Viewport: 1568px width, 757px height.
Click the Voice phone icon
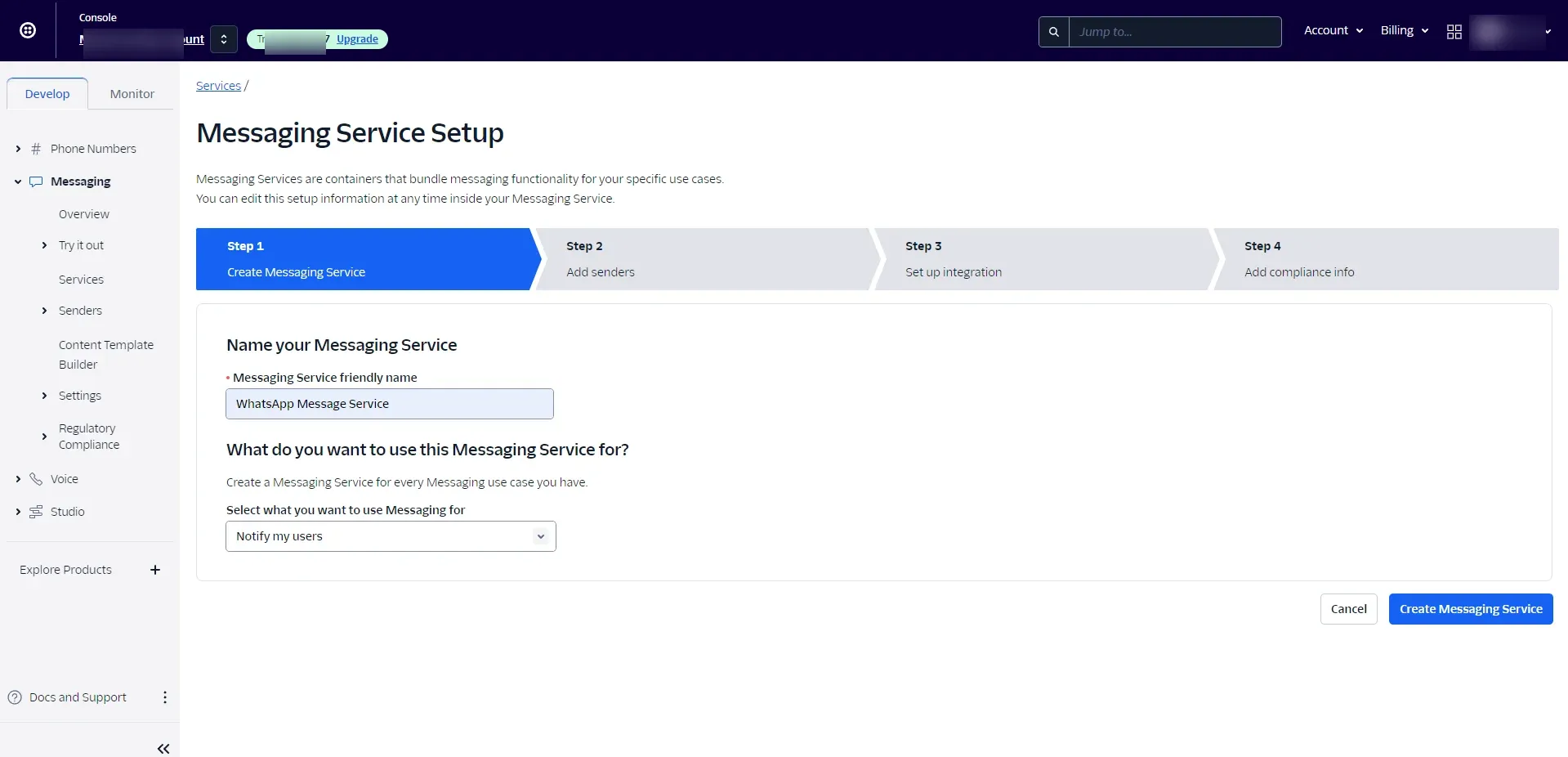pyautogui.click(x=36, y=479)
